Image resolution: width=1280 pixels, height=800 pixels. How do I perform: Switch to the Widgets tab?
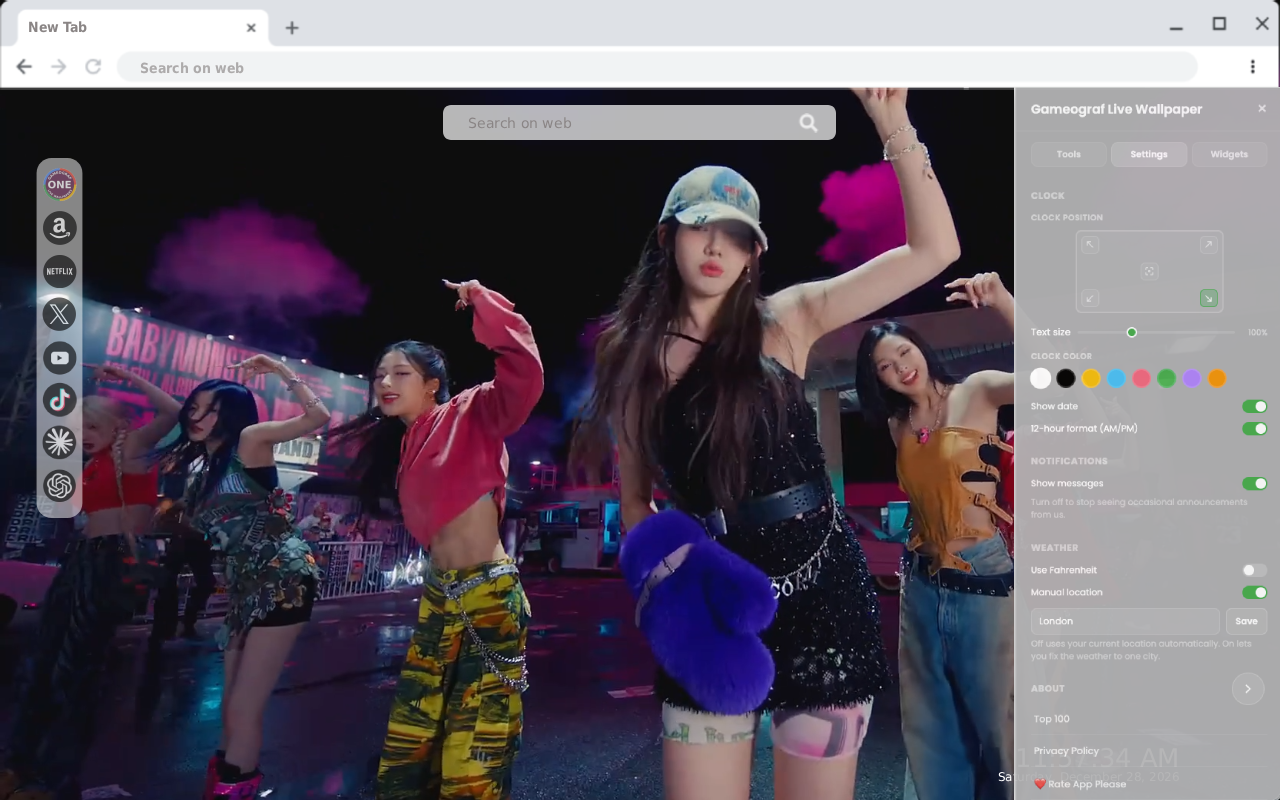tap(1229, 154)
